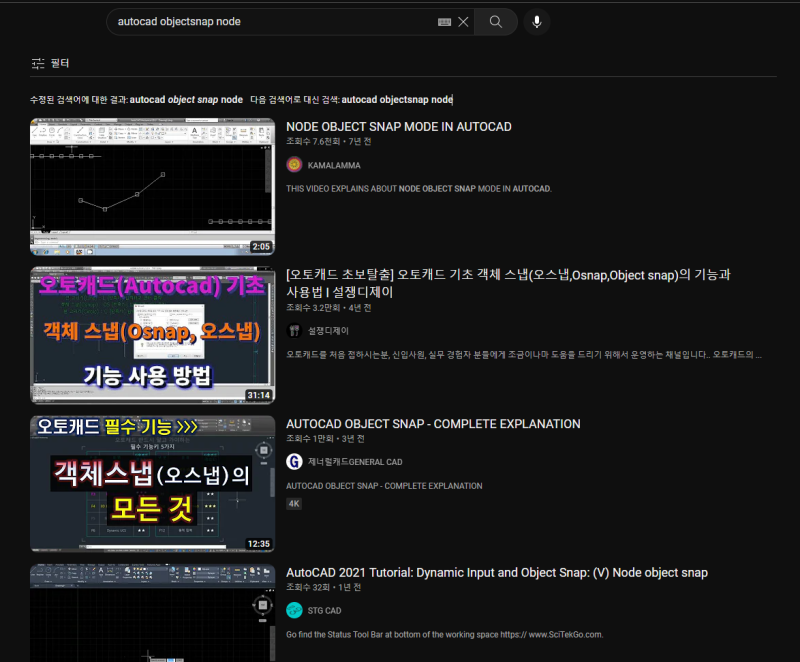Visit the STG CAD channel name
The width and height of the screenshot is (800, 662).
click(324, 610)
